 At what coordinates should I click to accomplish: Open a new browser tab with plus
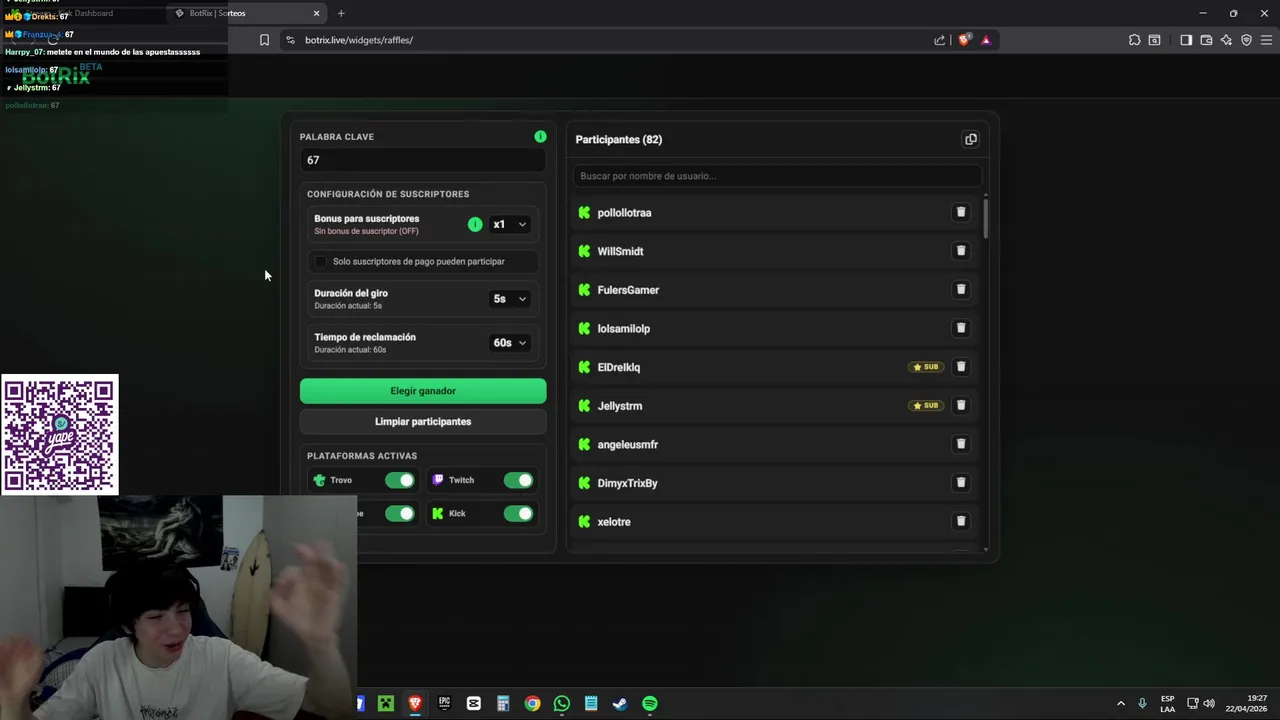(x=341, y=13)
